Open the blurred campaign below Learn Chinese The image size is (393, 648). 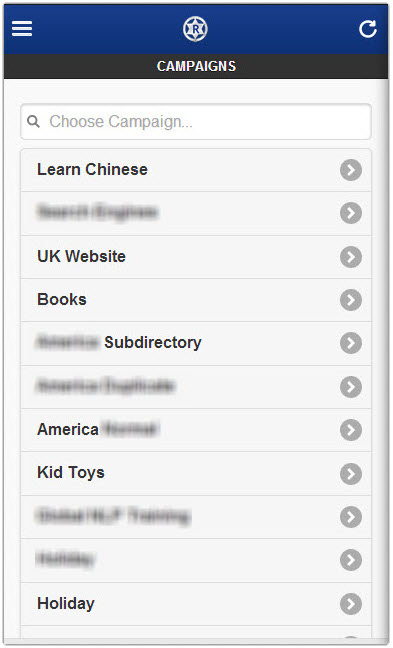pyautogui.click(x=196, y=213)
